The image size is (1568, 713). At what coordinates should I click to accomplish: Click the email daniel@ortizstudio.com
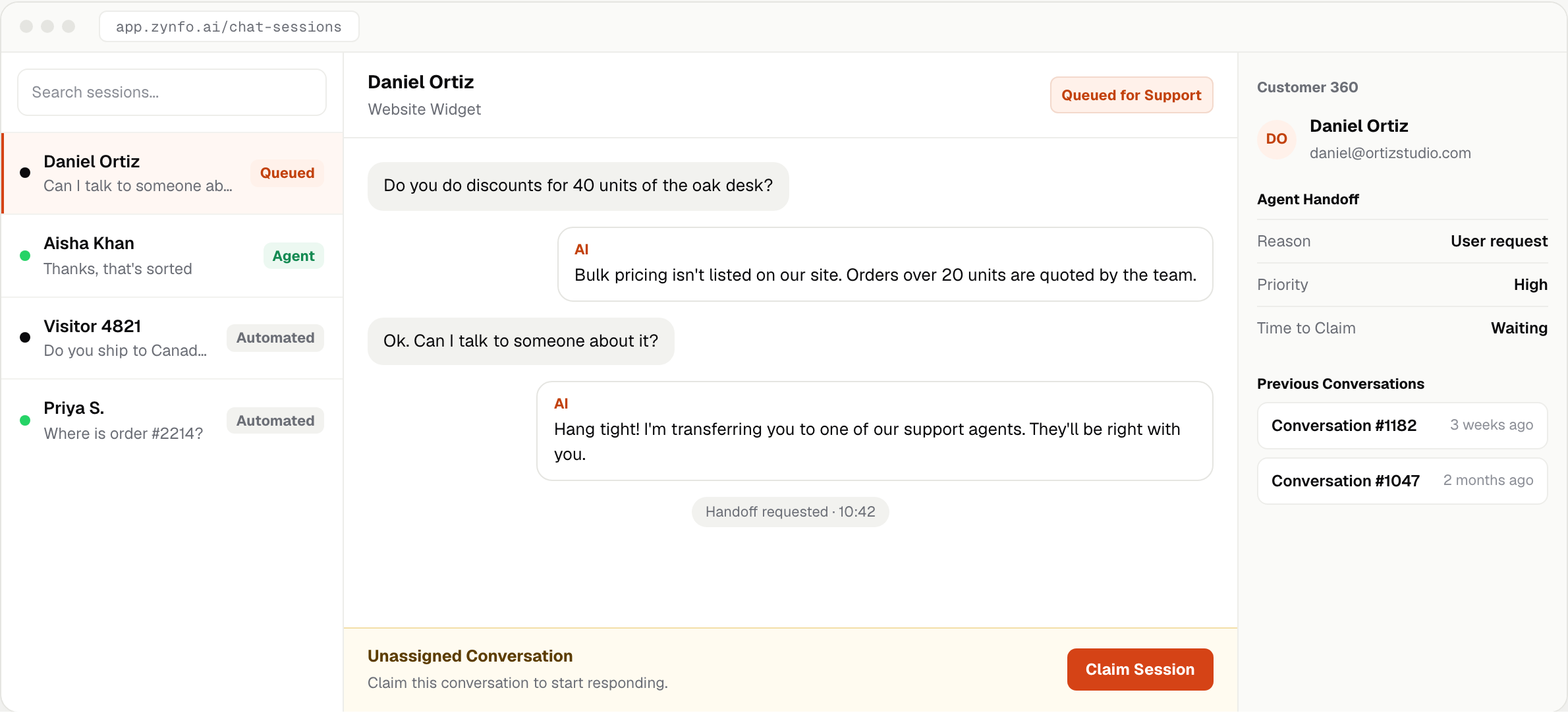tap(1390, 153)
